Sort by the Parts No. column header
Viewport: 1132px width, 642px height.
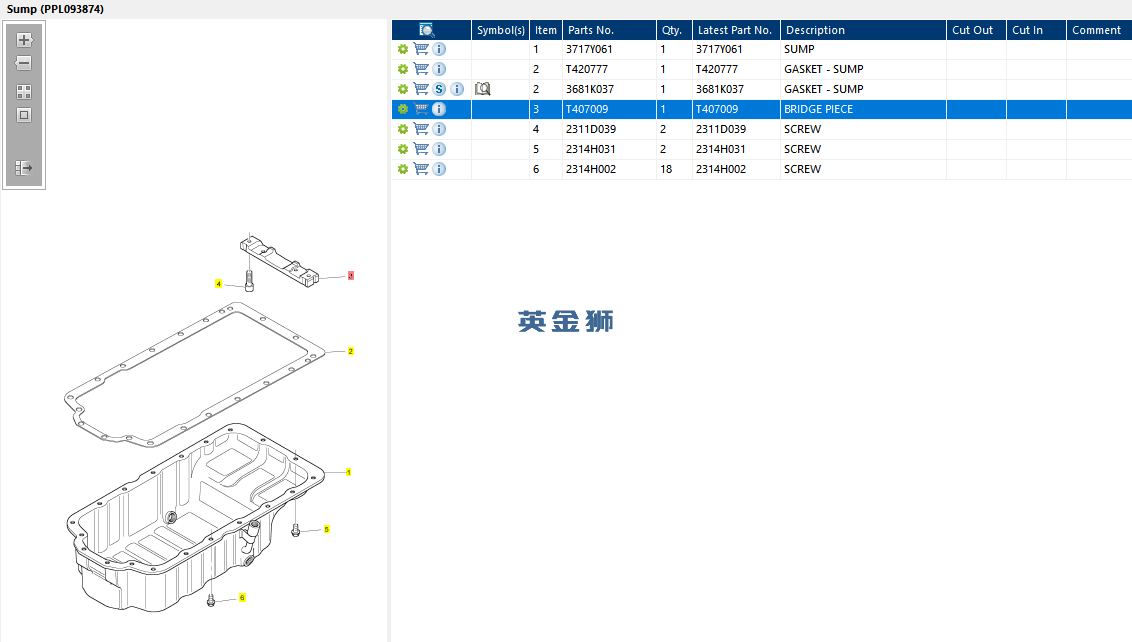(x=609, y=30)
